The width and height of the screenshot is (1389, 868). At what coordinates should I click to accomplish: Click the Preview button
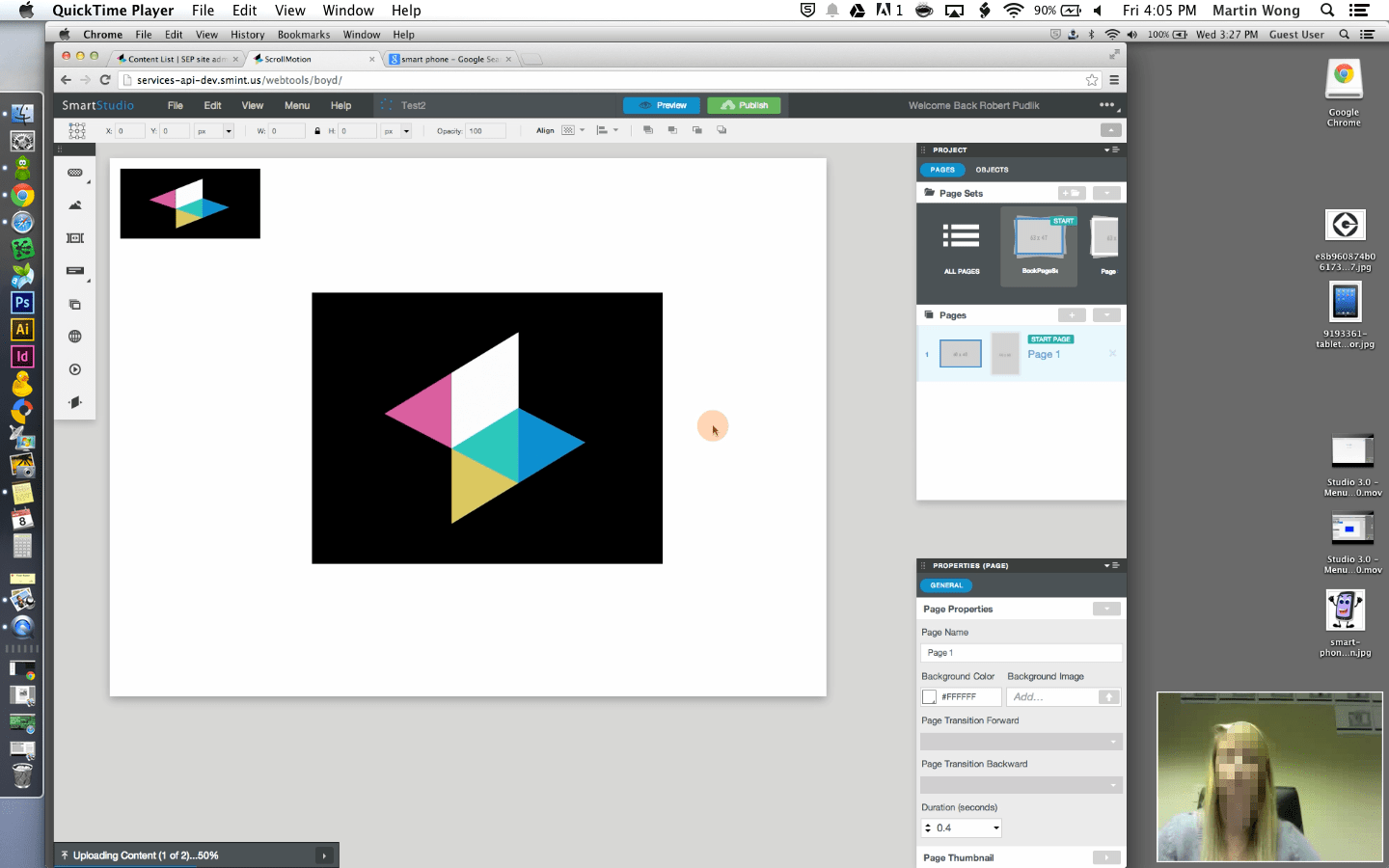661,105
